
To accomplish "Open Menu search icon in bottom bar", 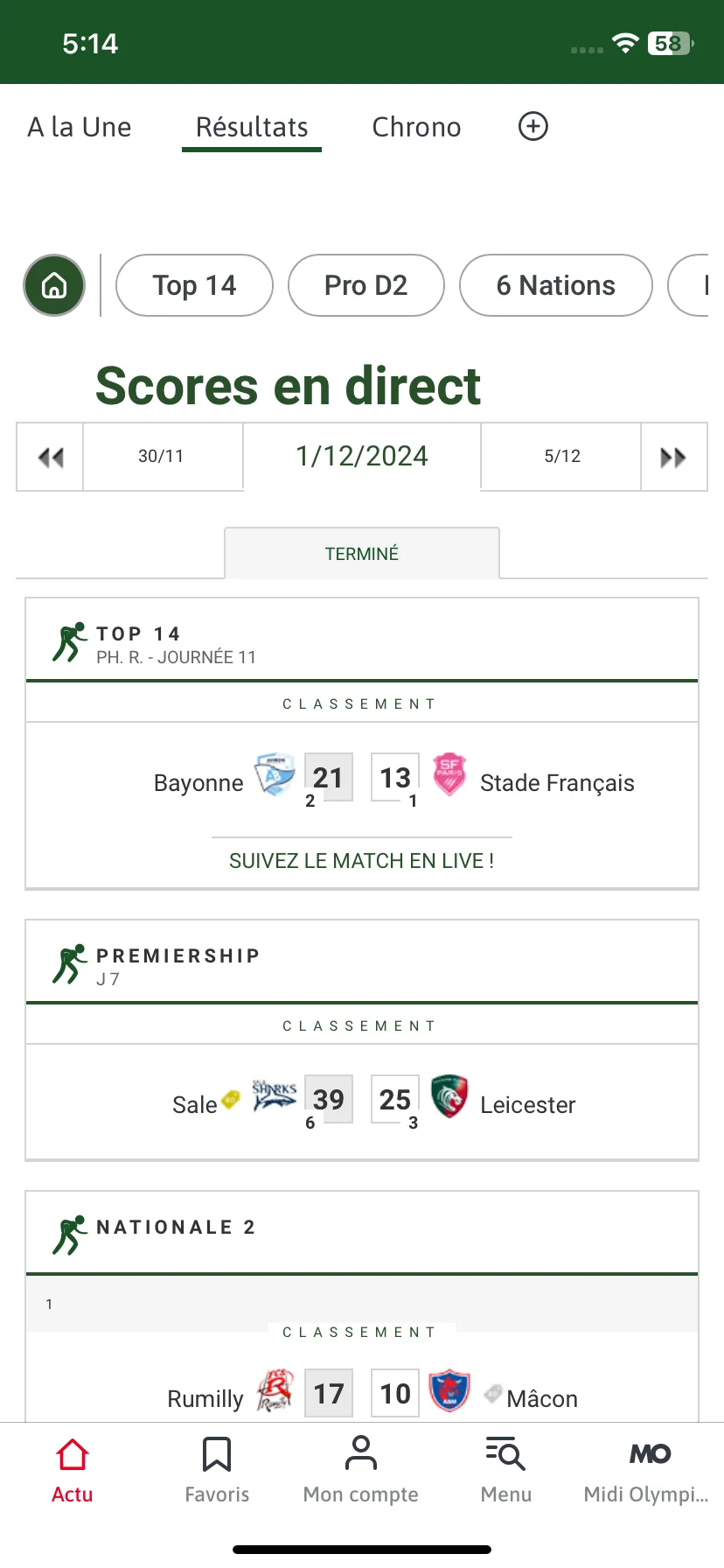I will 505,1453.
